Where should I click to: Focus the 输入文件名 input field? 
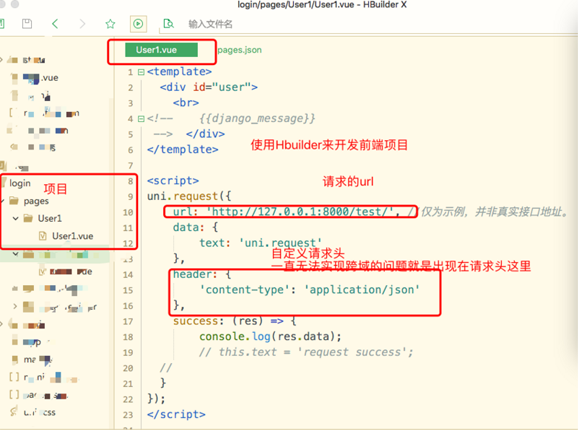click(210, 24)
